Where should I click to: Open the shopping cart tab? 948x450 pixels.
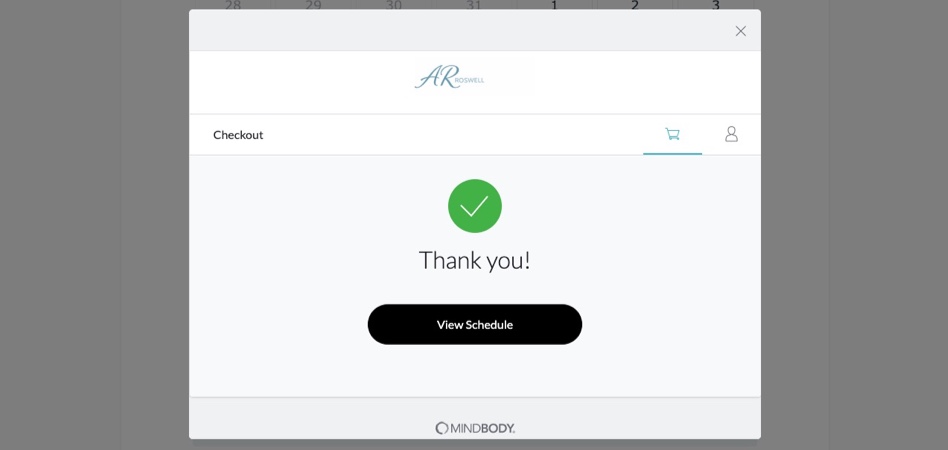pos(672,134)
